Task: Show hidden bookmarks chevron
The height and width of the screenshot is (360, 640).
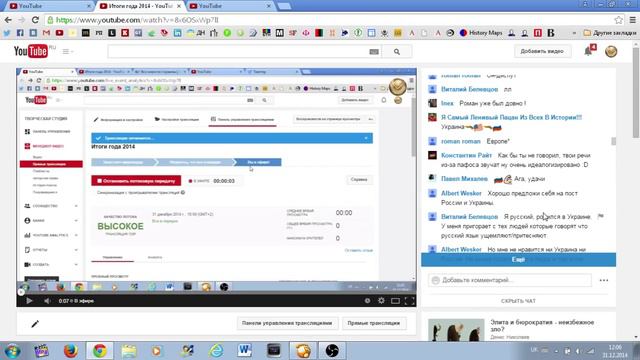Action: point(574,33)
